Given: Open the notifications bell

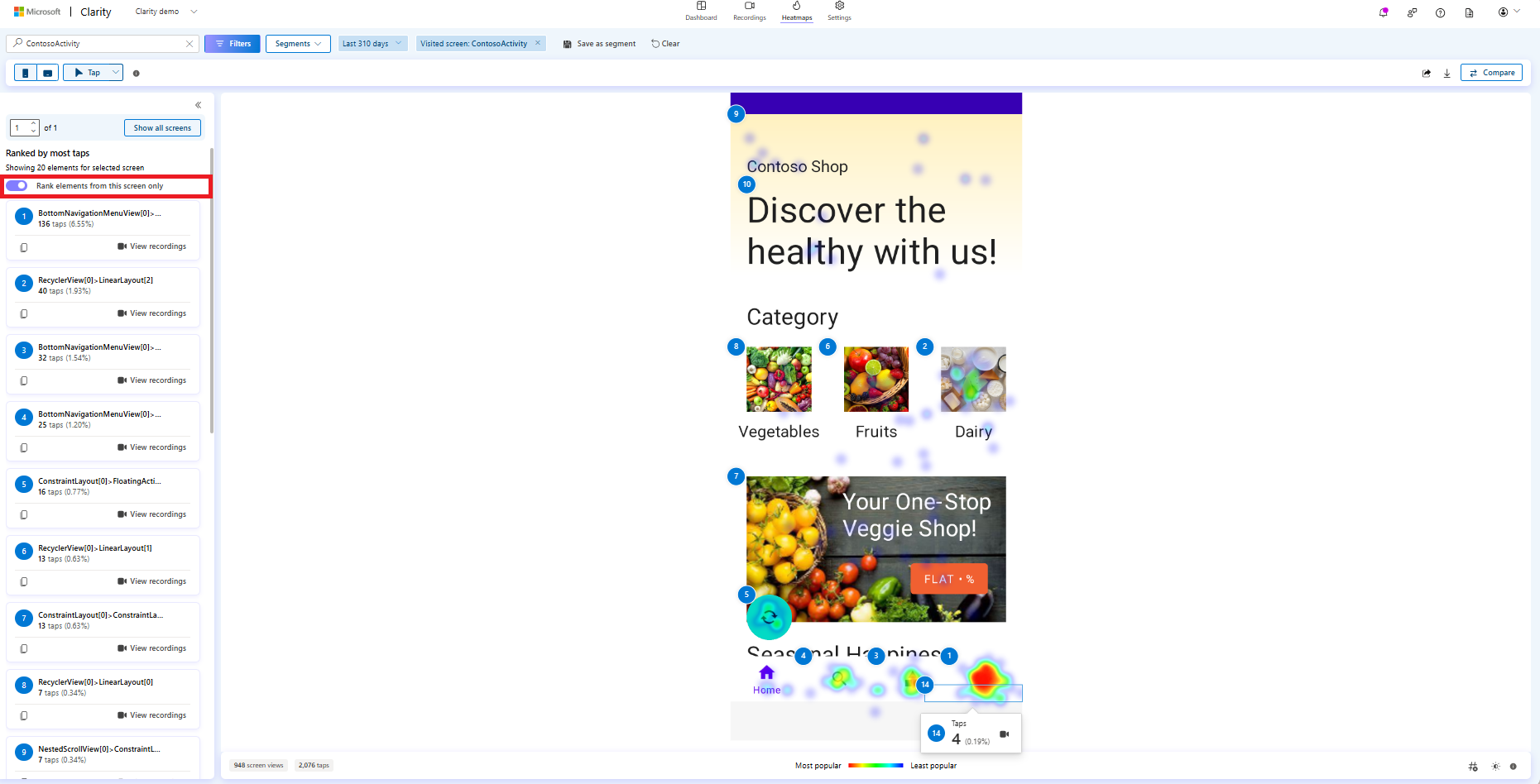Looking at the screenshot, I should [1383, 12].
